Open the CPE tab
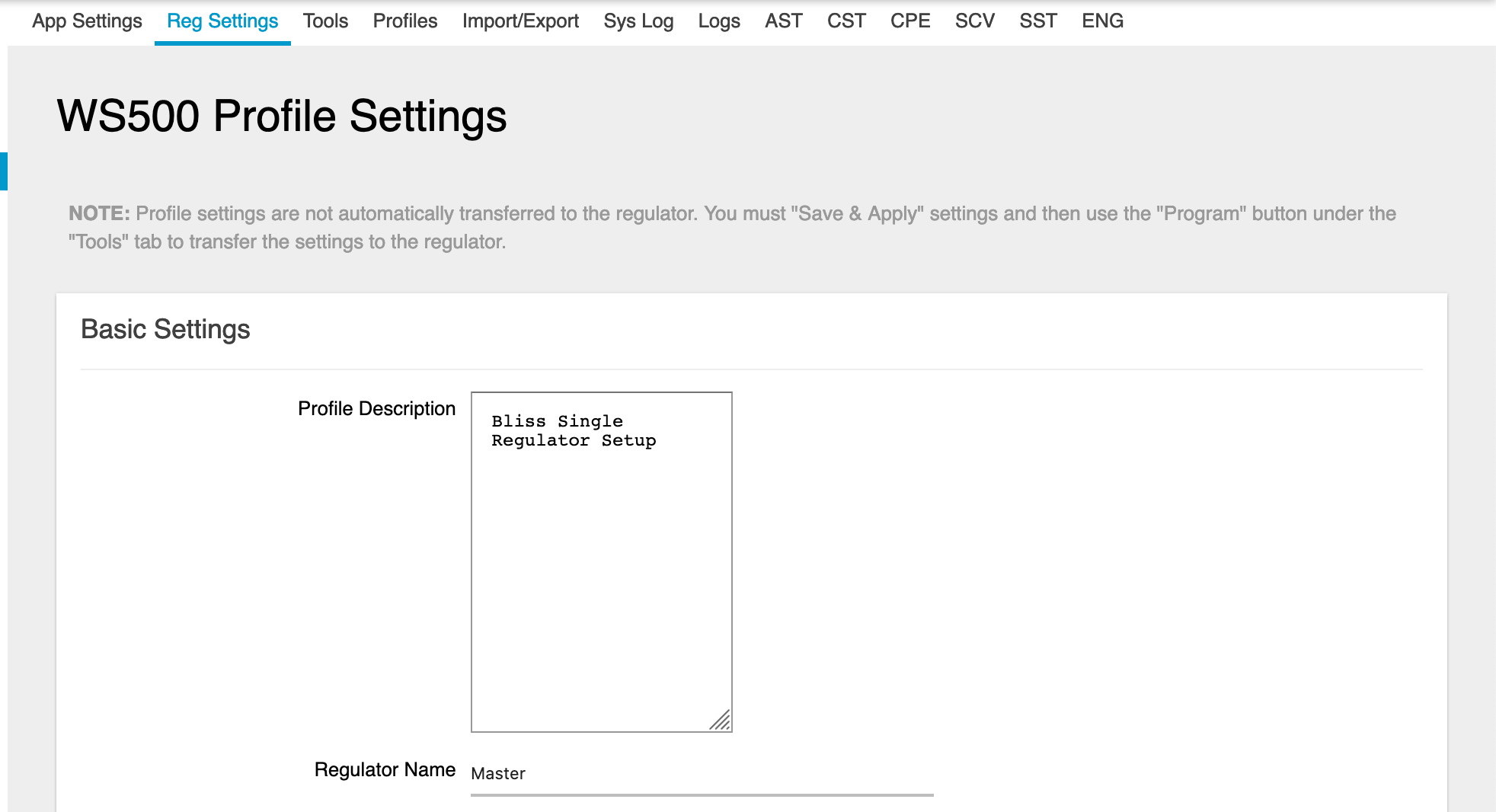The image size is (1496, 812). [910, 21]
